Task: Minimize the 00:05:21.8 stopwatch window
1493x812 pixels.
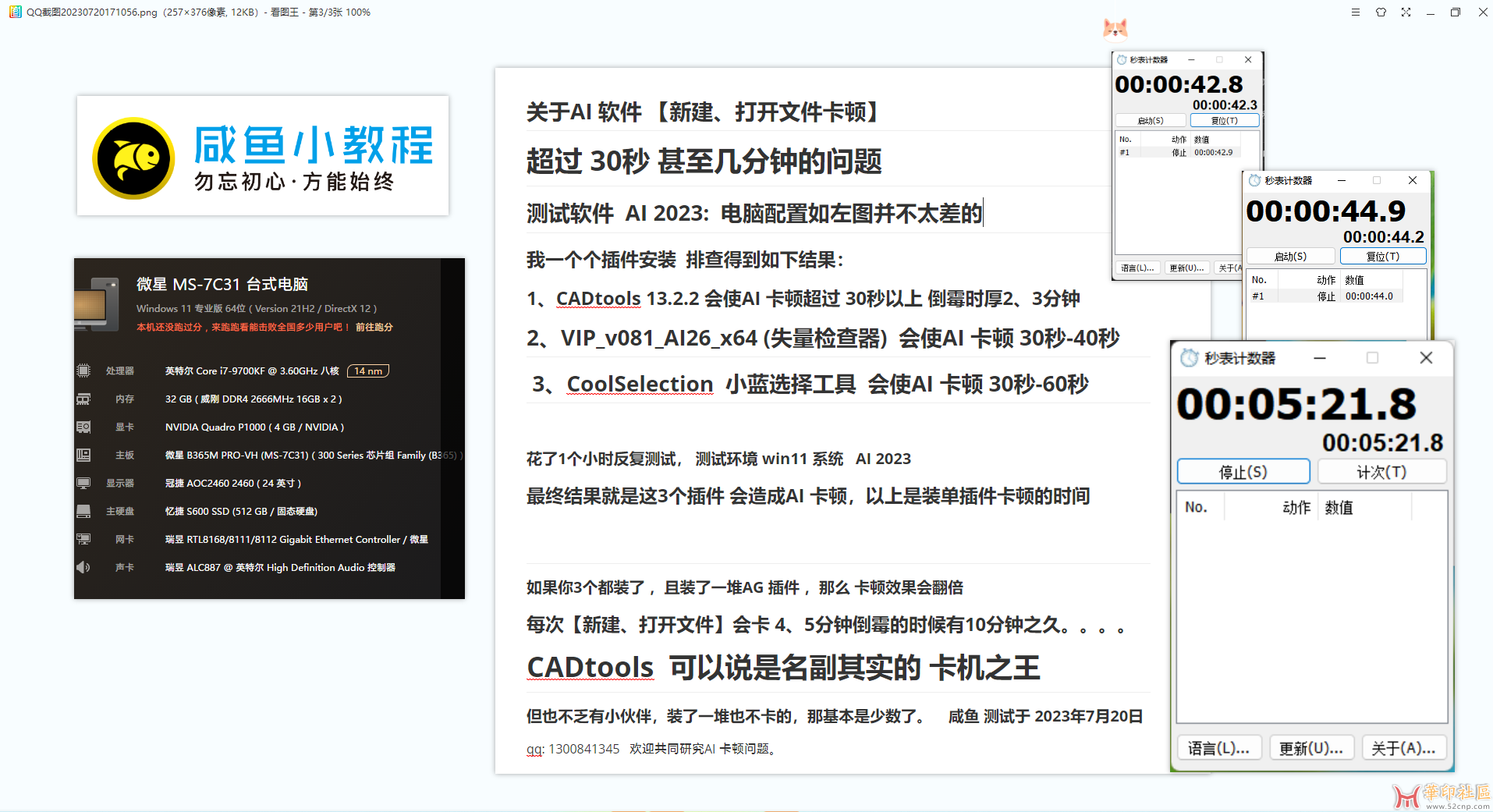Action: coord(1320,358)
